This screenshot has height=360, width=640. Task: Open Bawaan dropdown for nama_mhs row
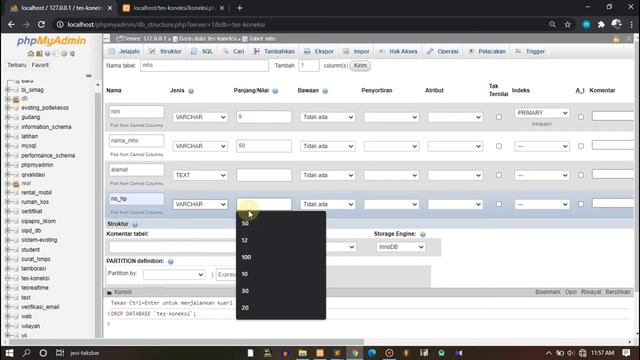[327, 146]
